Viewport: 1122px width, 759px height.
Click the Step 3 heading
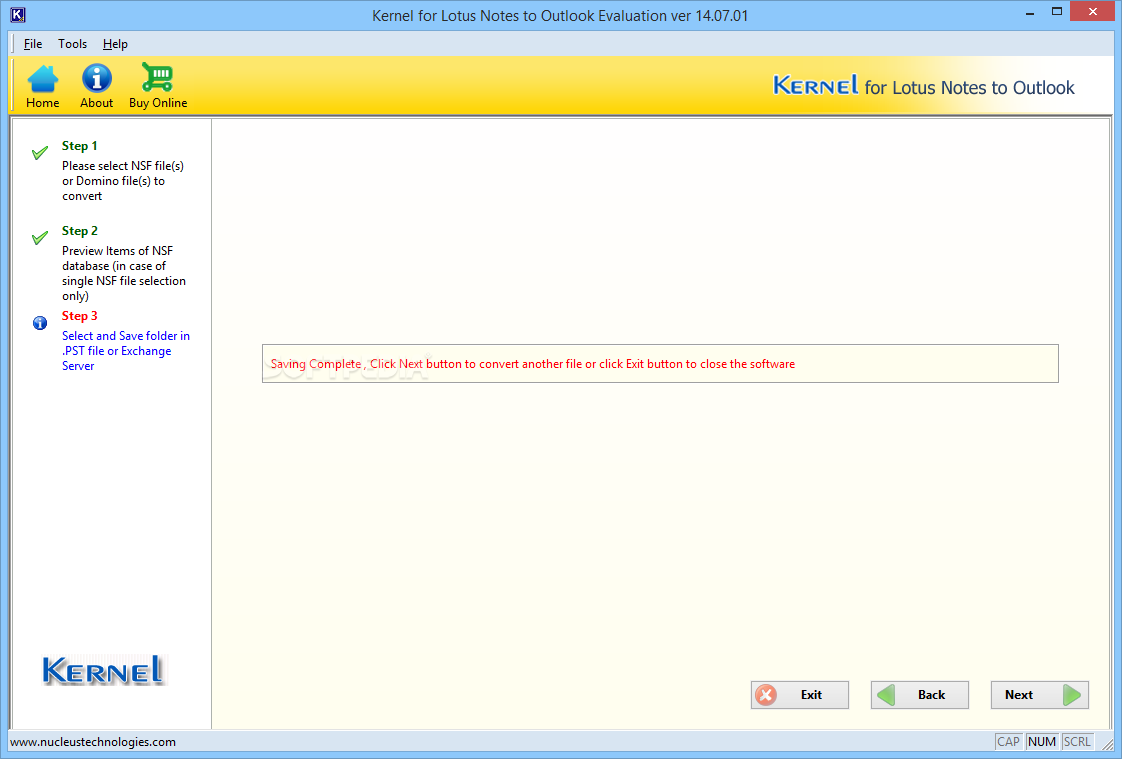79,316
